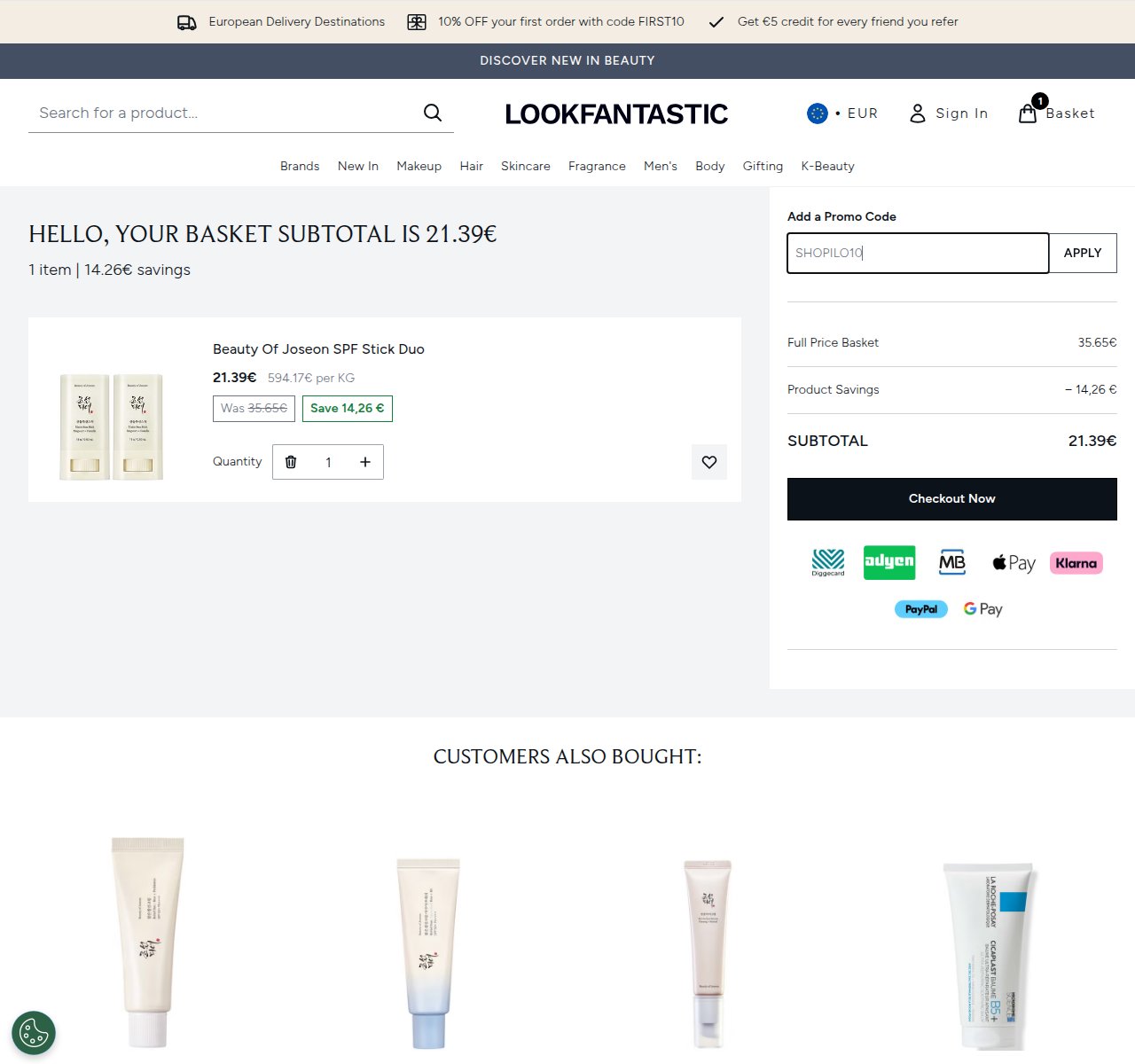
Task: Click the APPLY promo code button
Action: [x=1083, y=253]
